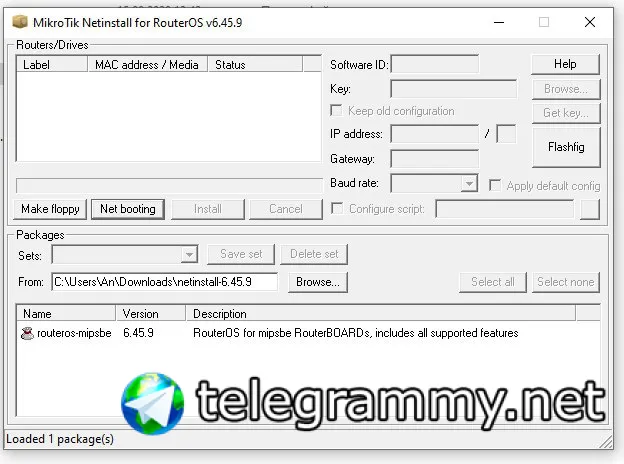Click the Gateway input field

point(435,159)
